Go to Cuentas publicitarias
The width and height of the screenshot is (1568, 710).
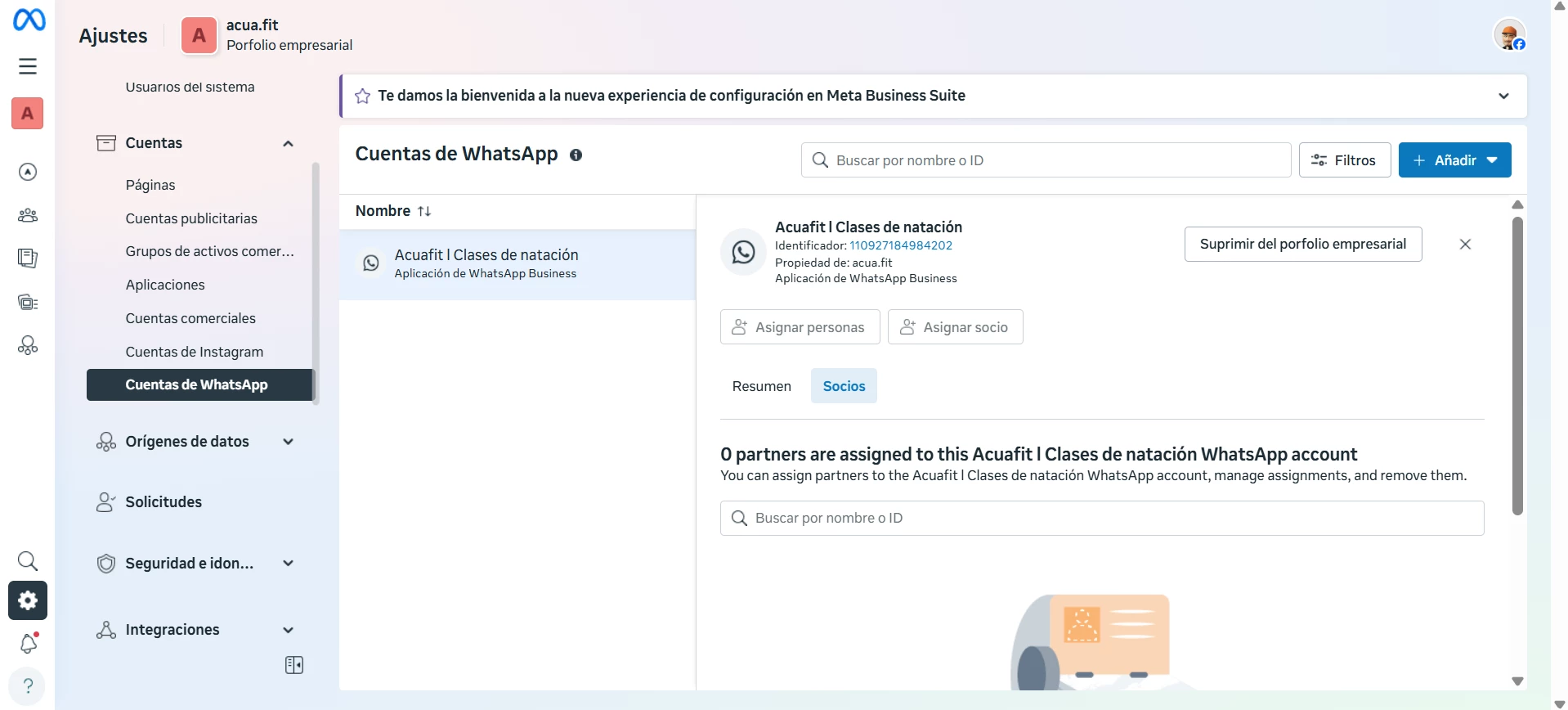tap(191, 218)
